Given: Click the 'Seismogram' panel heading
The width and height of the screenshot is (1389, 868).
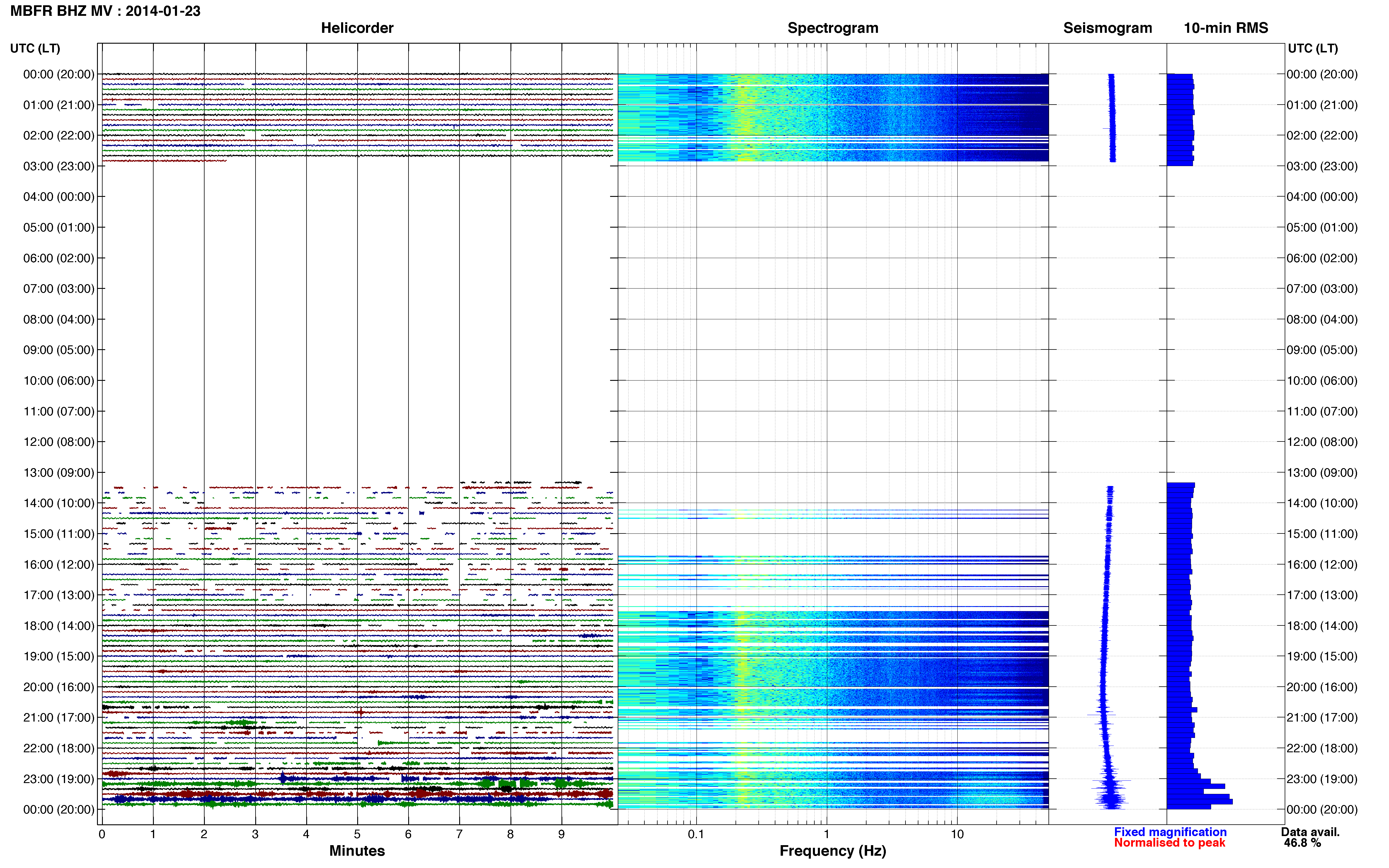Looking at the screenshot, I should [1108, 28].
